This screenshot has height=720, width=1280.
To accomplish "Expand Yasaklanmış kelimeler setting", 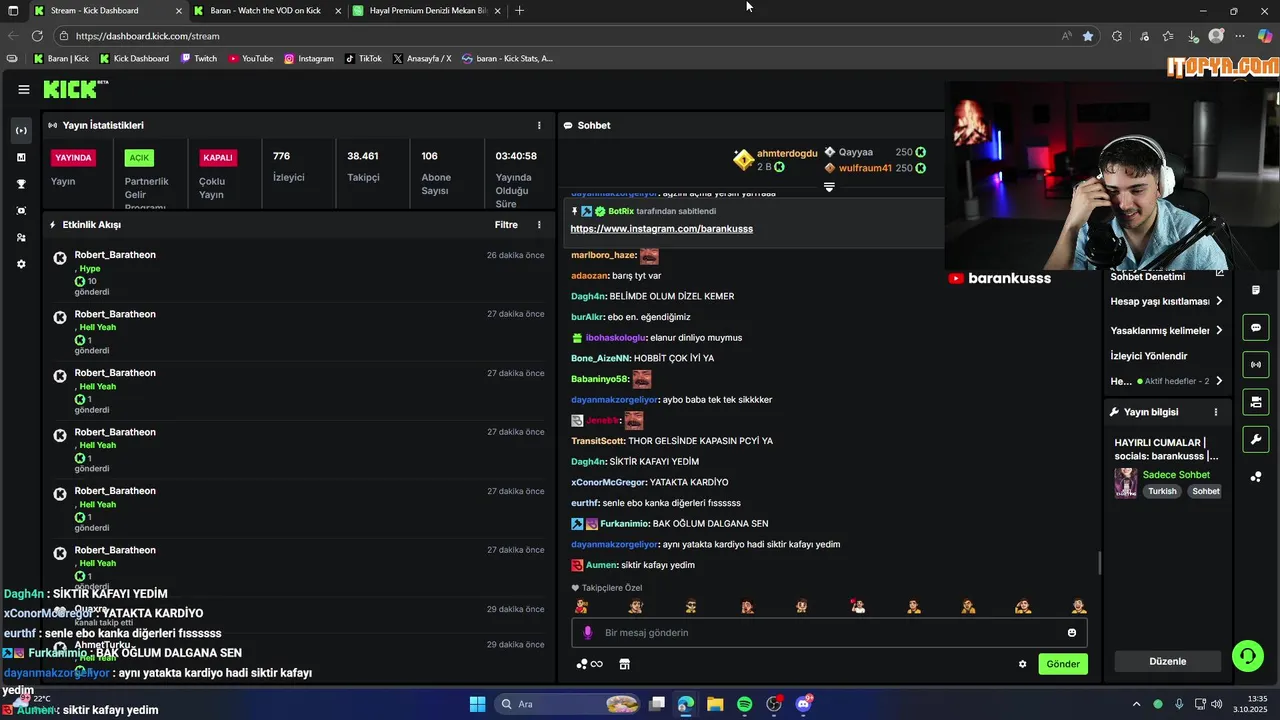I will click(1167, 330).
